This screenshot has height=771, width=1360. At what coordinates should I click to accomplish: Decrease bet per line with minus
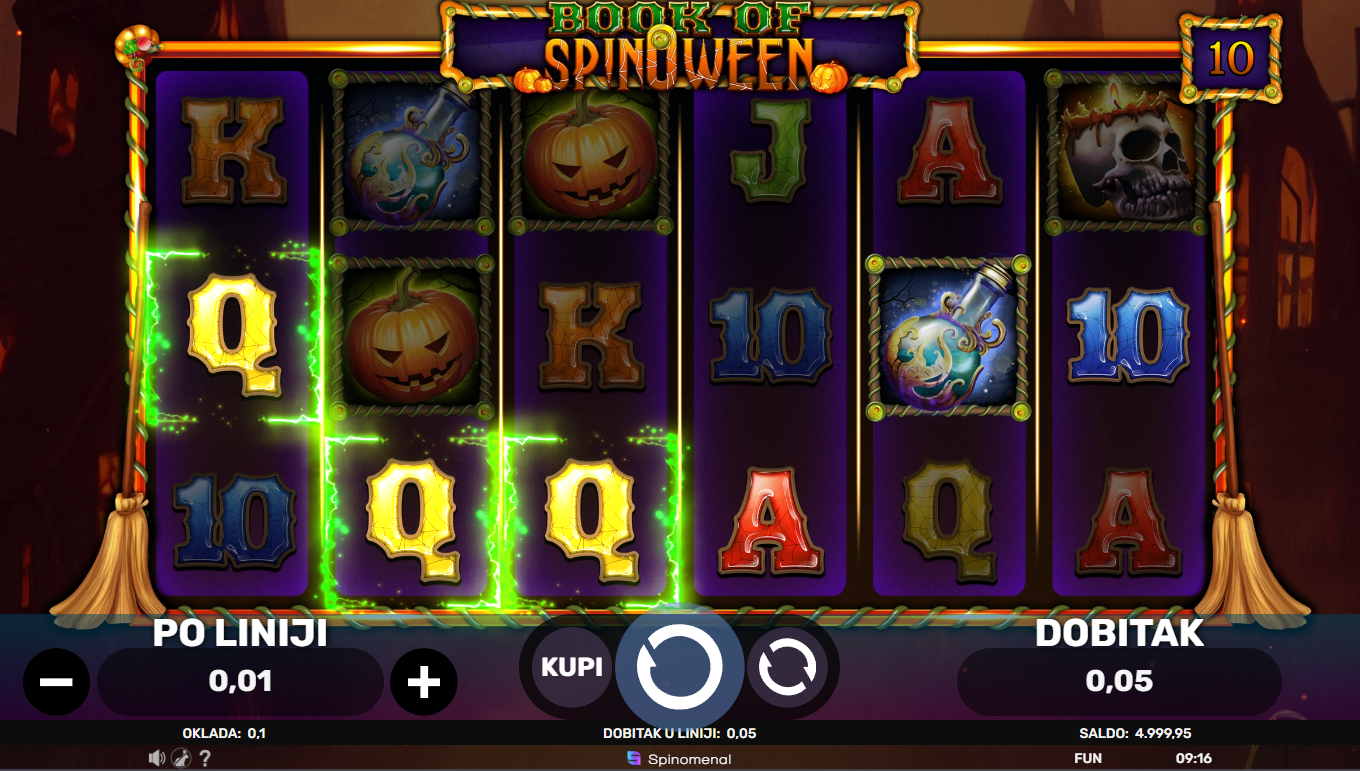[57, 682]
